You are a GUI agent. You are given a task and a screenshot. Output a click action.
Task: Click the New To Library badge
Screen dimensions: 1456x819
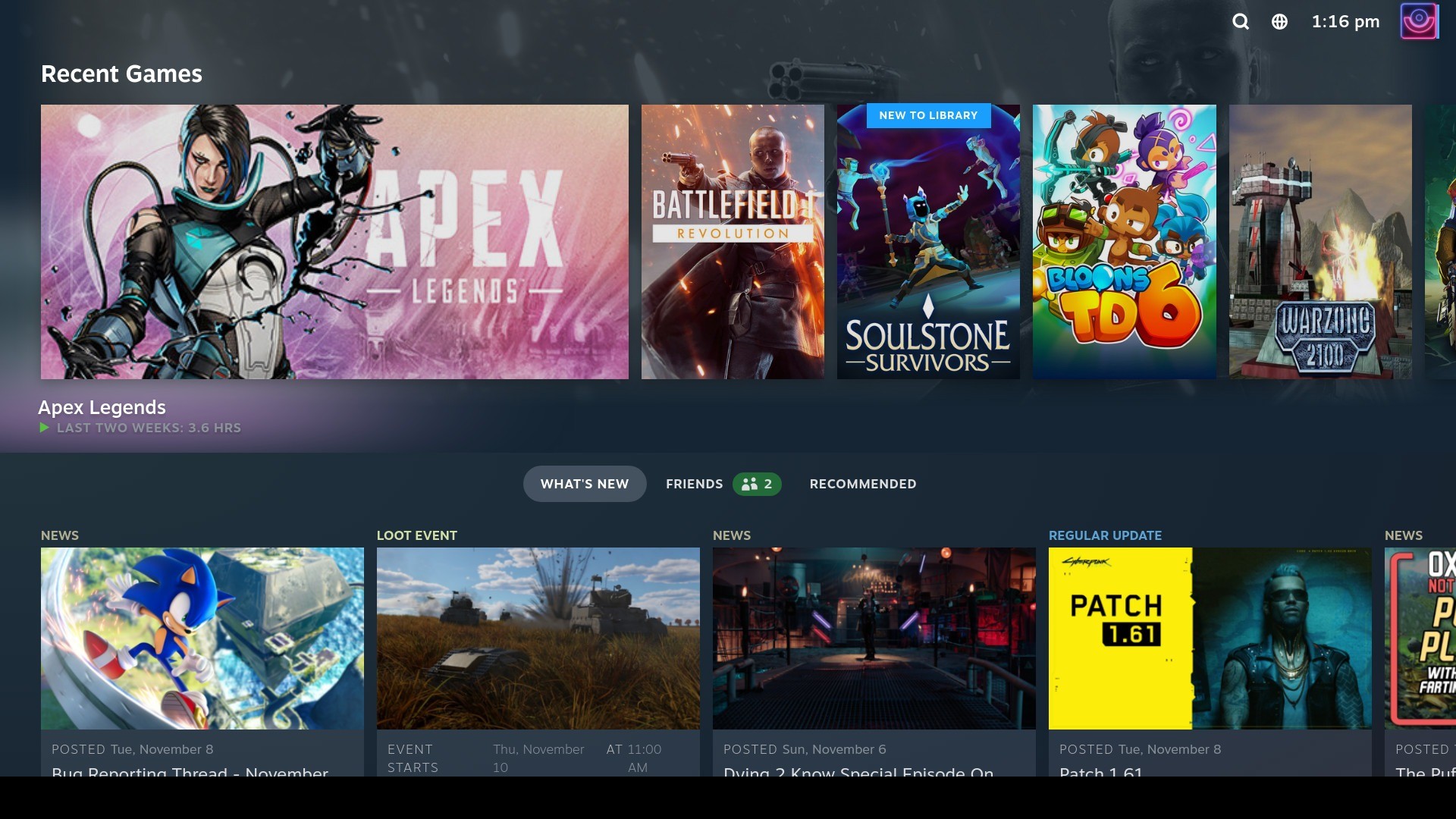928,115
